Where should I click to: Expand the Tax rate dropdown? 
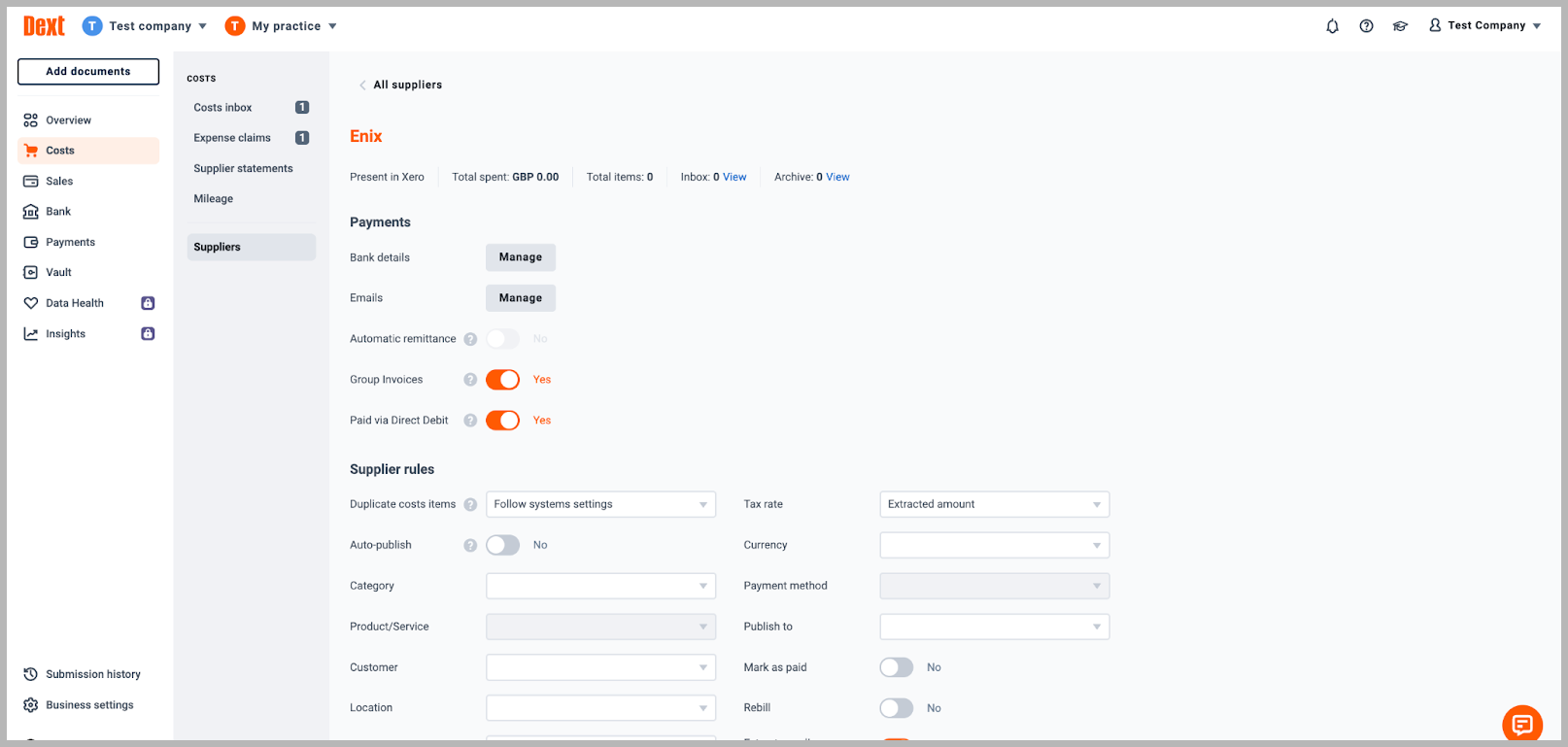(x=994, y=504)
